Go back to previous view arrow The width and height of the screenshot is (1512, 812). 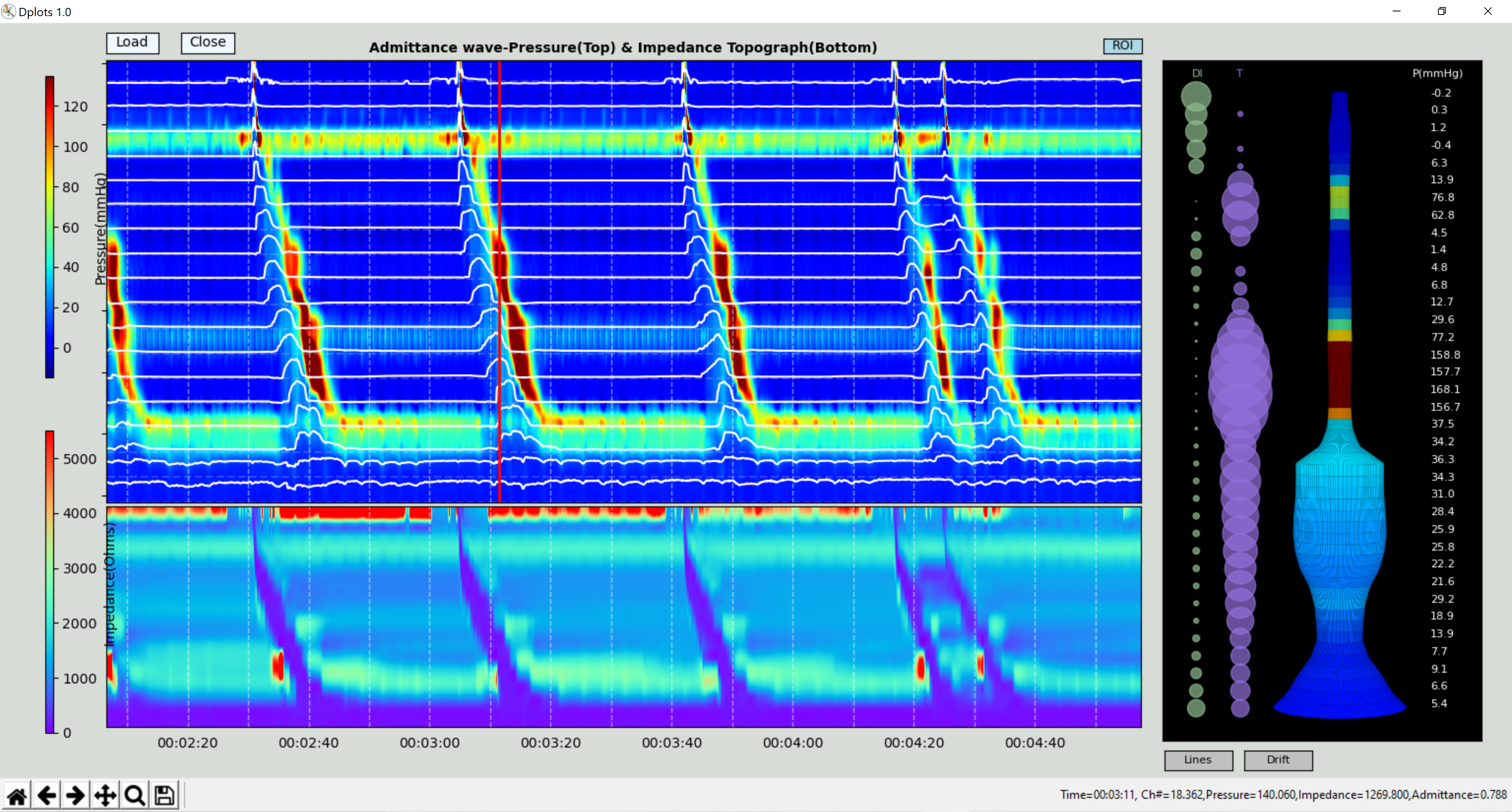[x=46, y=795]
